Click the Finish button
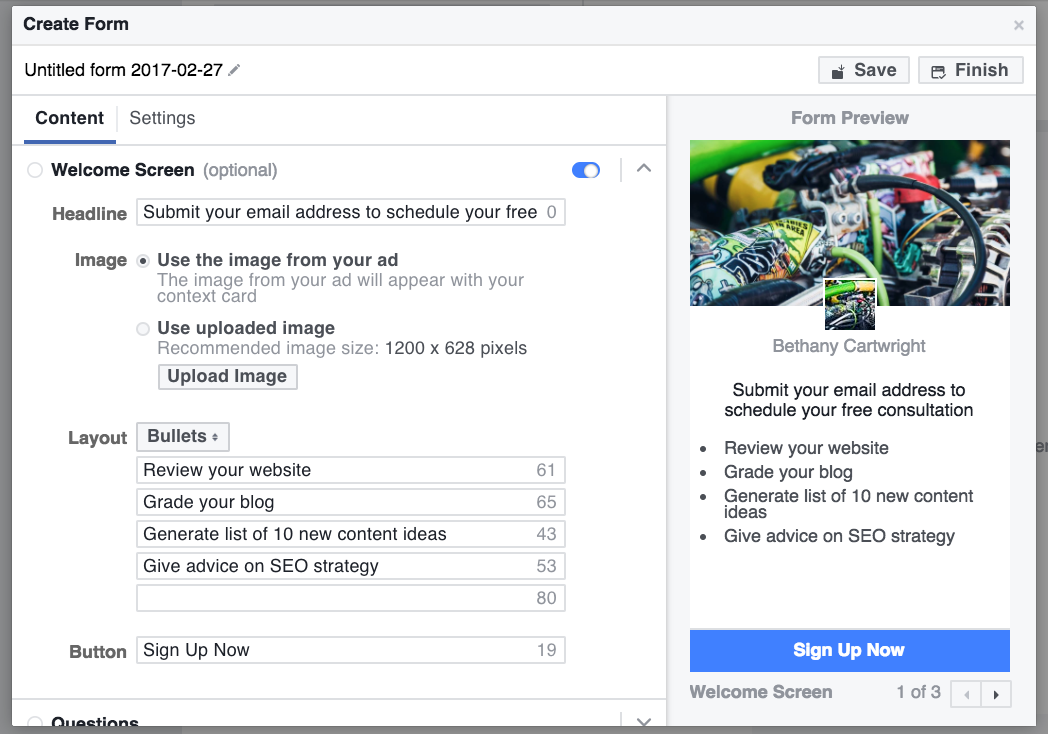Screen dimensions: 1048x734 tap(969, 70)
